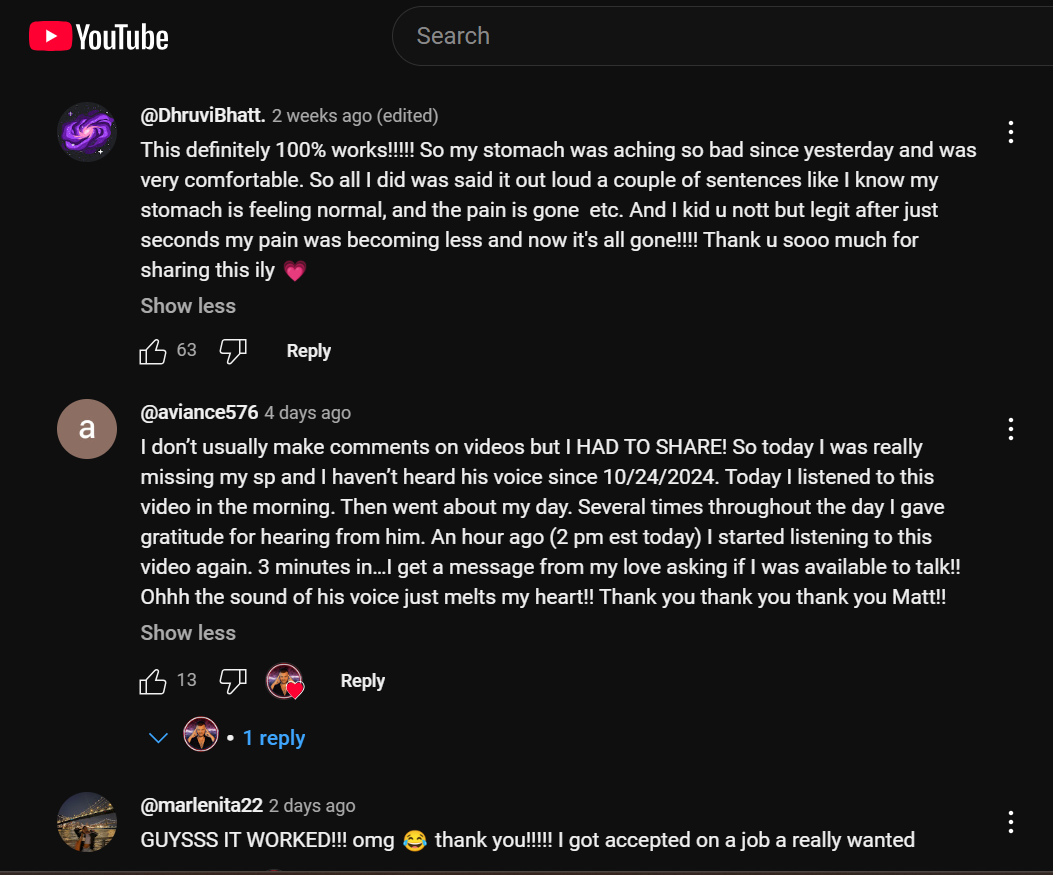Collapse @aviance576 comment with Show less

click(188, 633)
